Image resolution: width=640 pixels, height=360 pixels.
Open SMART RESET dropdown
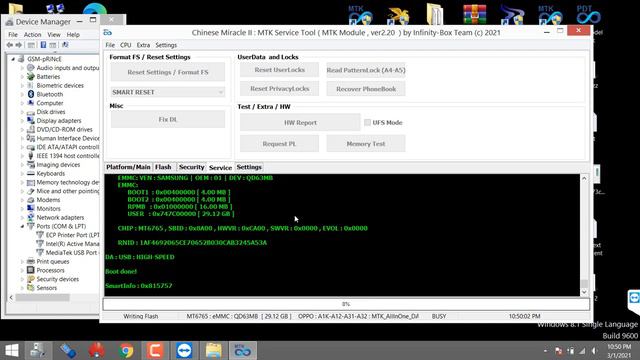168,92
